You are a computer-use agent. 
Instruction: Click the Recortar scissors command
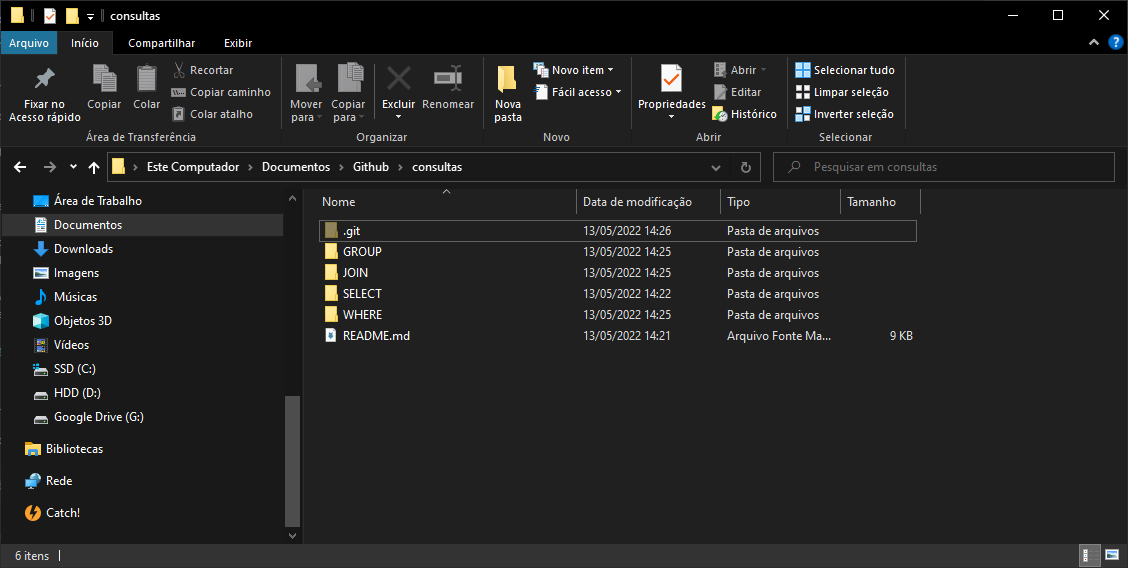[x=202, y=70]
